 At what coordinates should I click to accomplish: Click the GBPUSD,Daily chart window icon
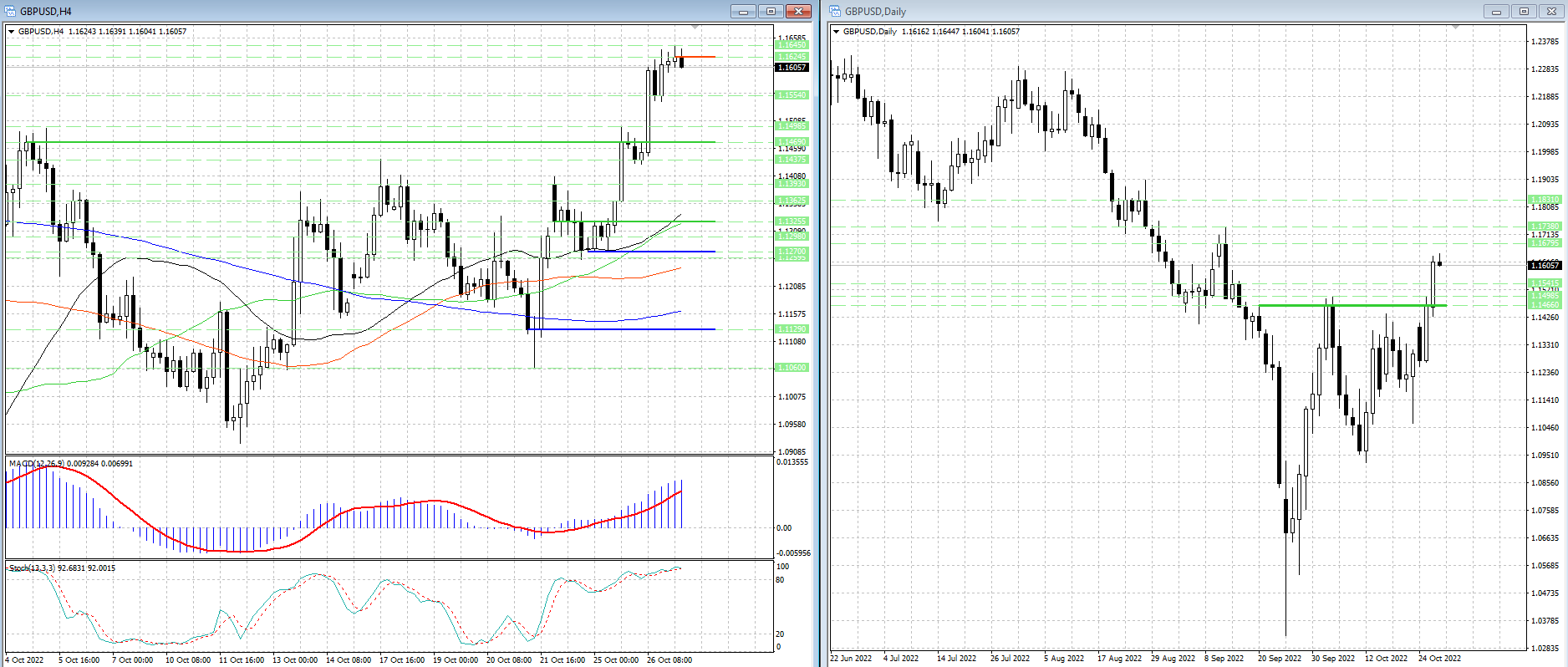point(835,11)
